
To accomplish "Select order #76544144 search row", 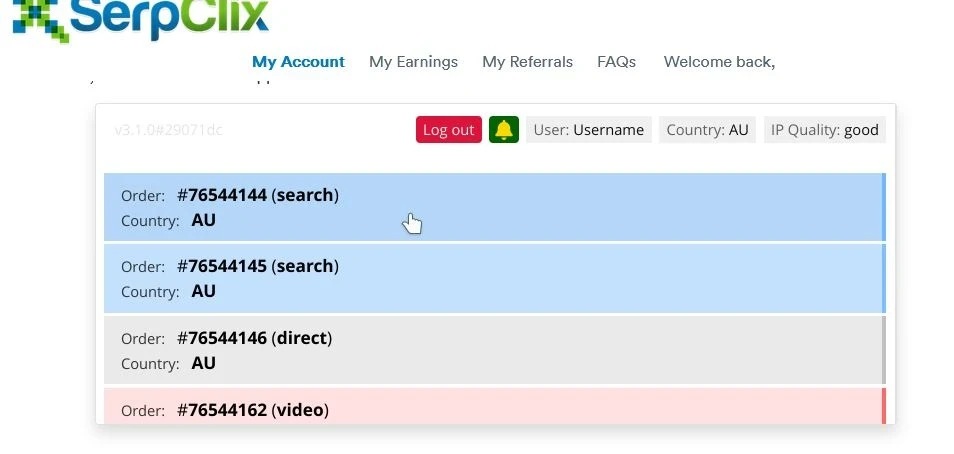I will click(495, 207).
